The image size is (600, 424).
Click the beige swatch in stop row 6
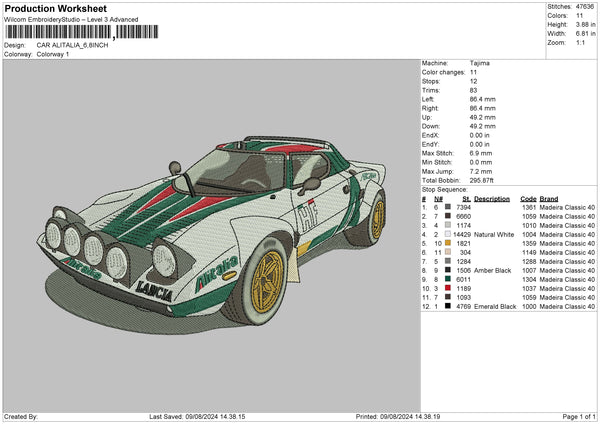448,252
